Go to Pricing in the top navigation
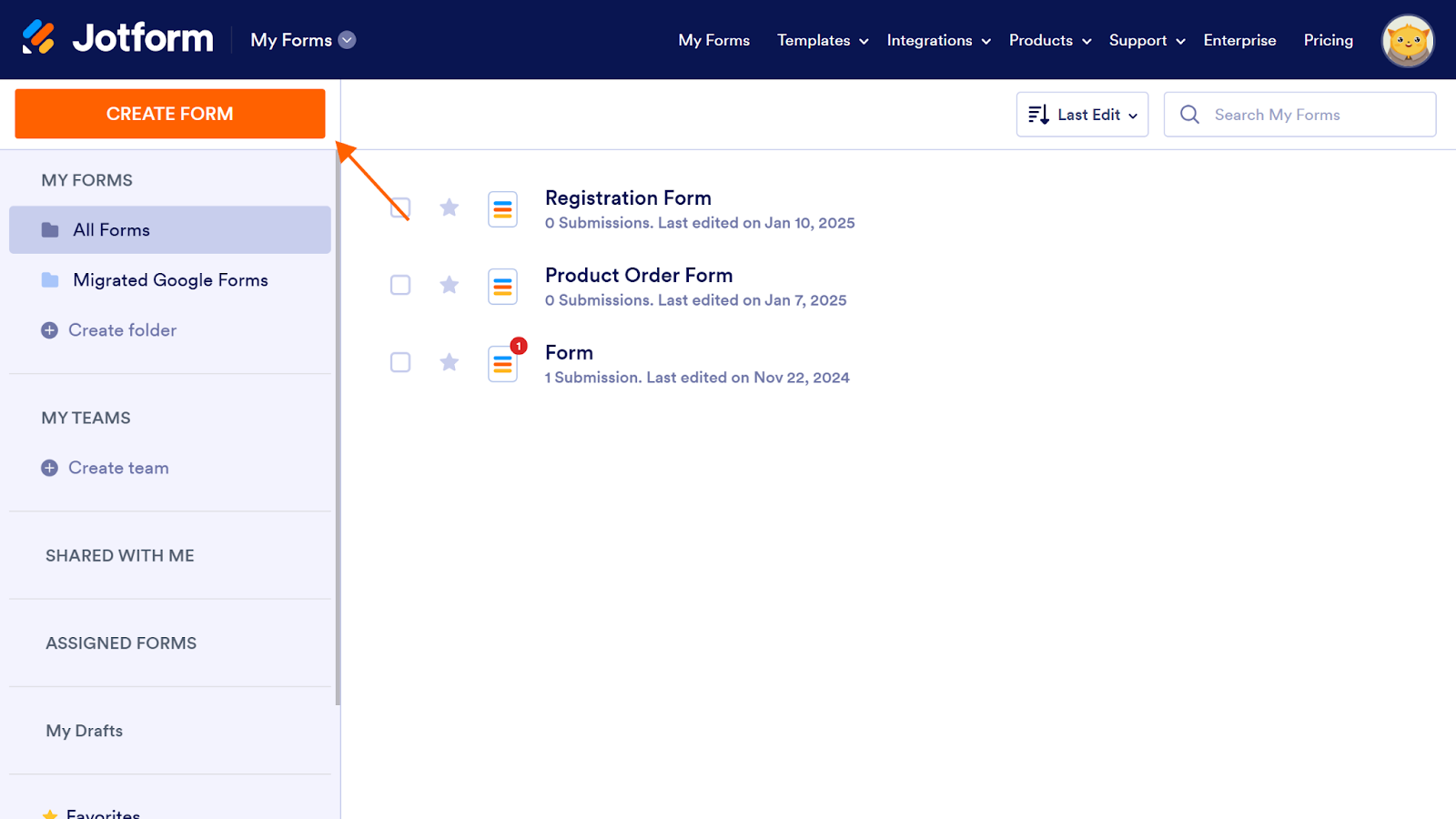Image resolution: width=1456 pixels, height=819 pixels. [x=1328, y=40]
